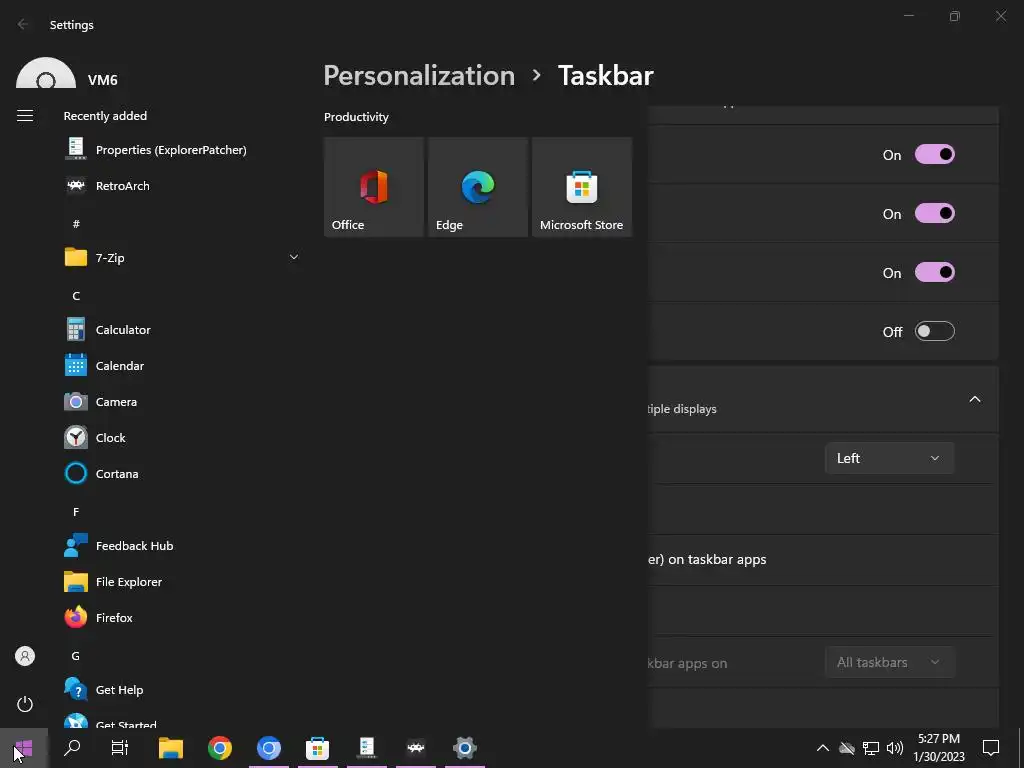Open ExplorerPatcher Properties taskbar icon

(366, 748)
